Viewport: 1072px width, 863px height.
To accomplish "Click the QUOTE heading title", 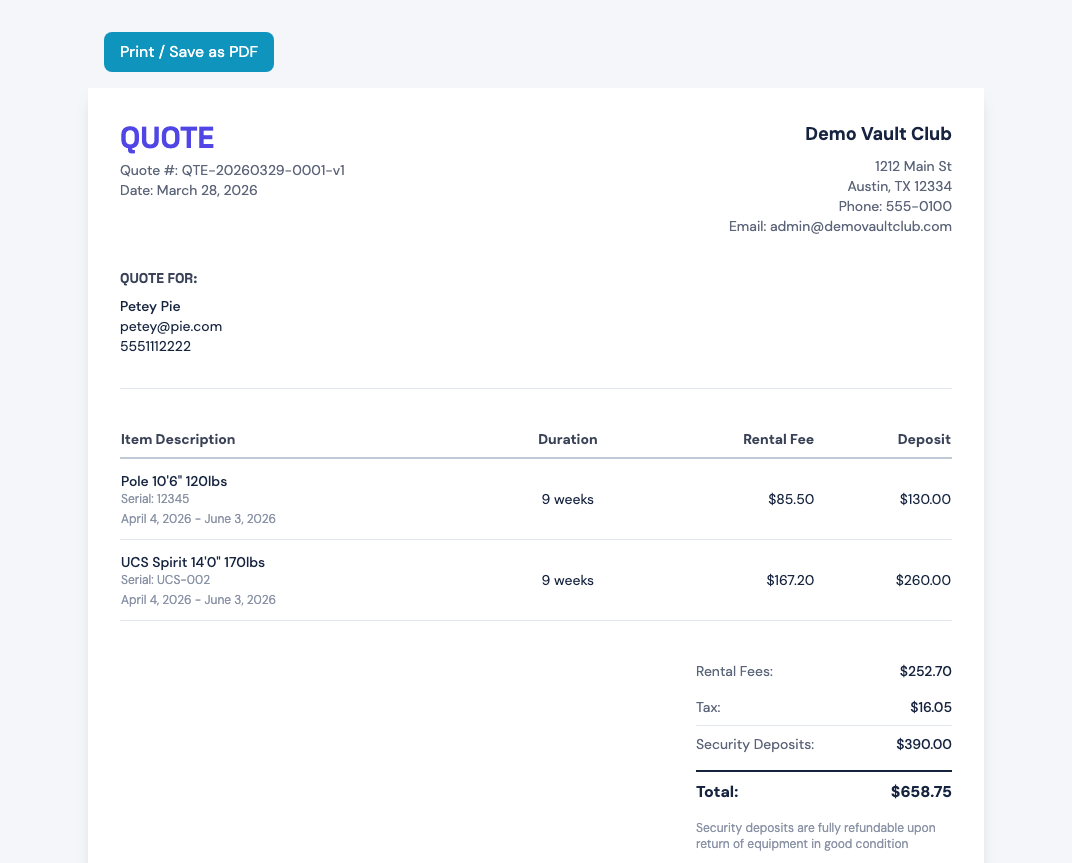I will point(167,137).
